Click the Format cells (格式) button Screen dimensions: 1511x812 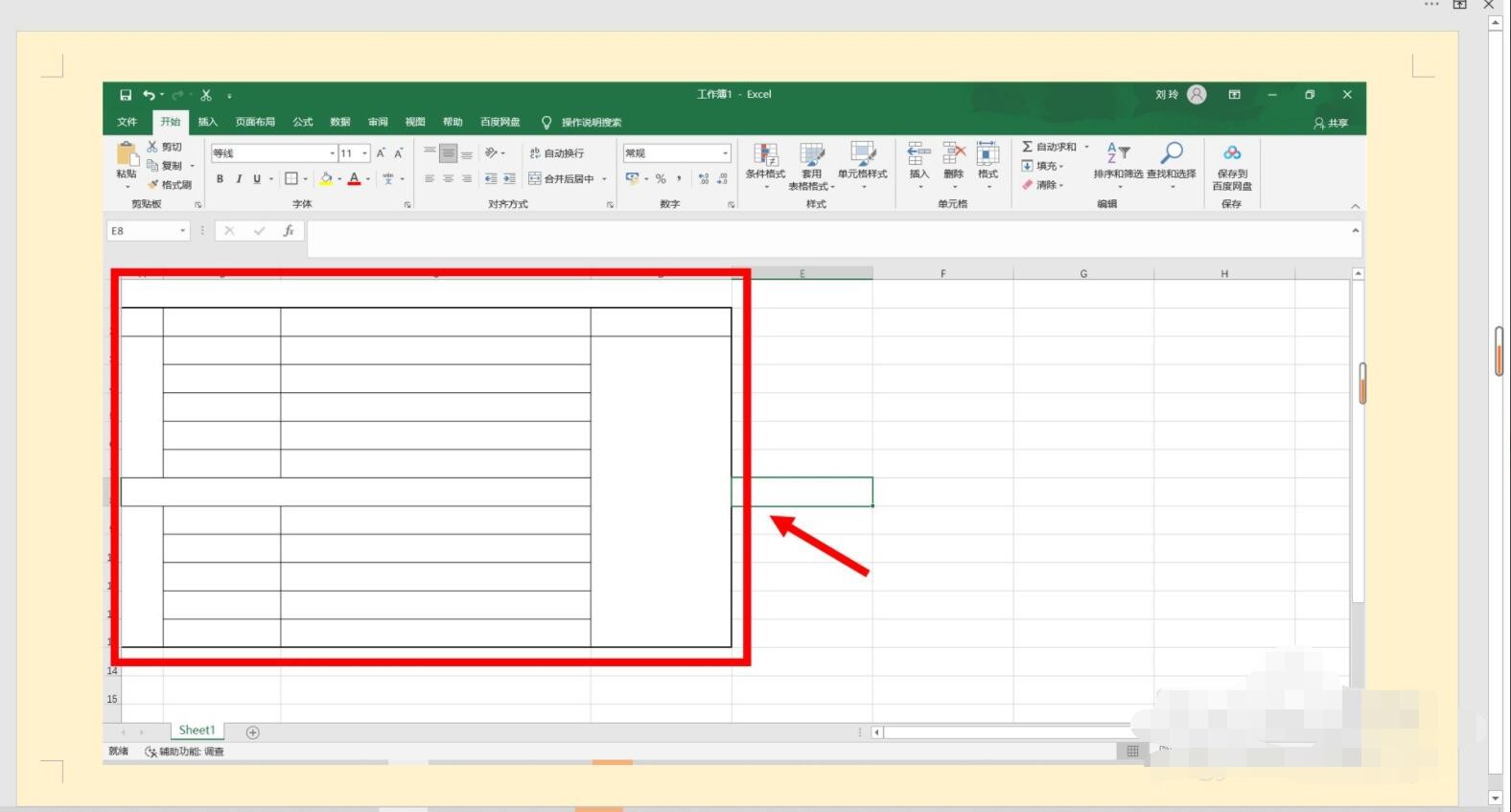pos(988,164)
